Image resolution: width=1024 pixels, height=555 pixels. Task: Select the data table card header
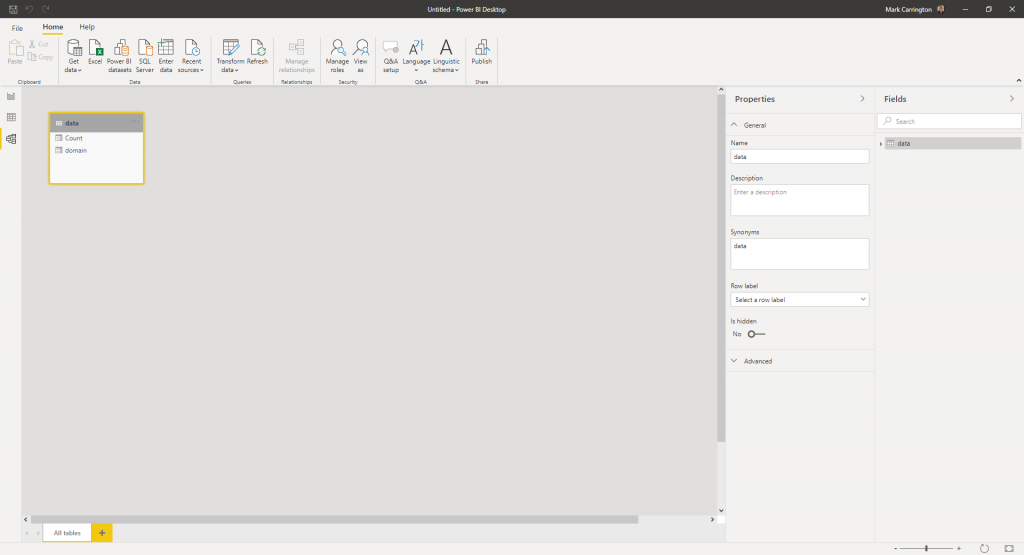tap(96, 123)
